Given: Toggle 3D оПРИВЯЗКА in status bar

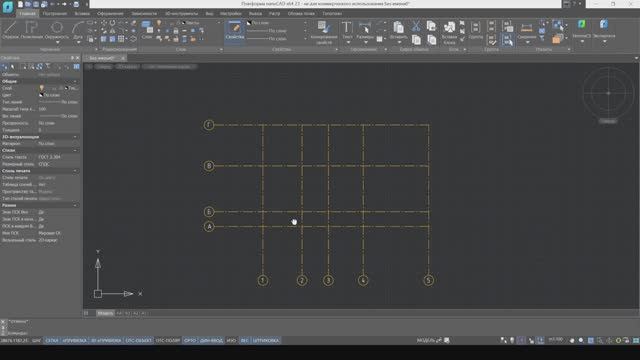Looking at the screenshot, I should point(106,340).
